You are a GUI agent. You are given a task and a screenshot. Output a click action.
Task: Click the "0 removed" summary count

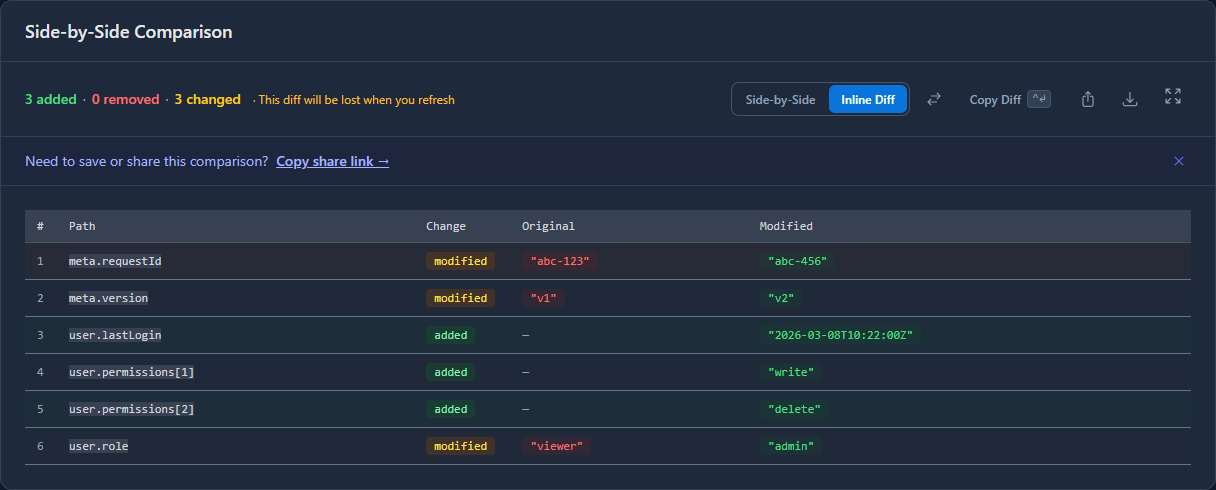pyautogui.click(x=126, y=99)
